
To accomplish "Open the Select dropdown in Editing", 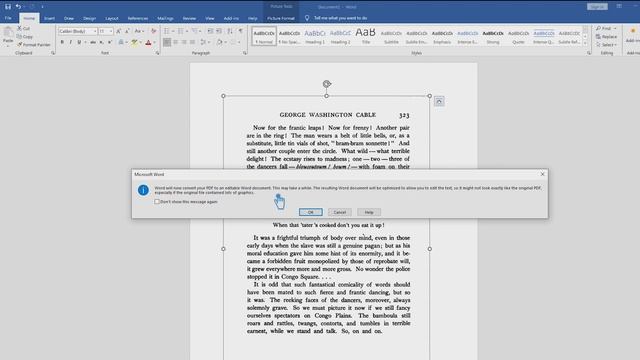I will click(607, 45).
